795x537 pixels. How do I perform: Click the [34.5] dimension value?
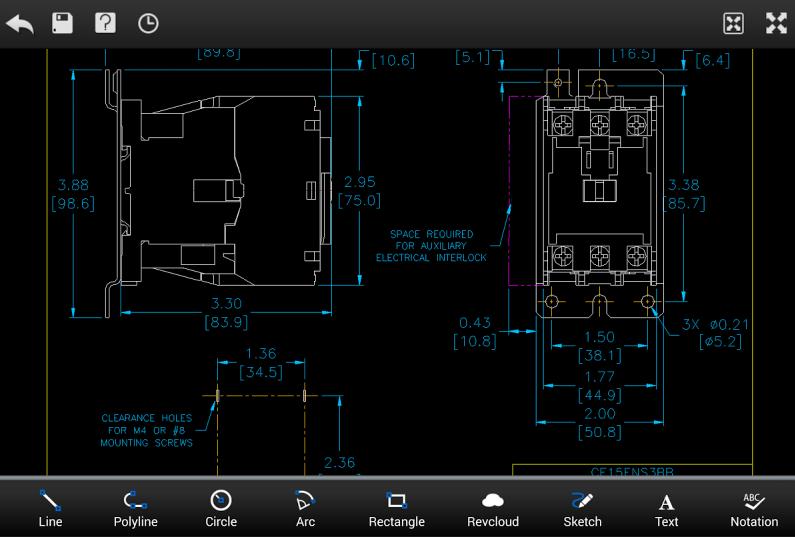[x=261, y=372]
